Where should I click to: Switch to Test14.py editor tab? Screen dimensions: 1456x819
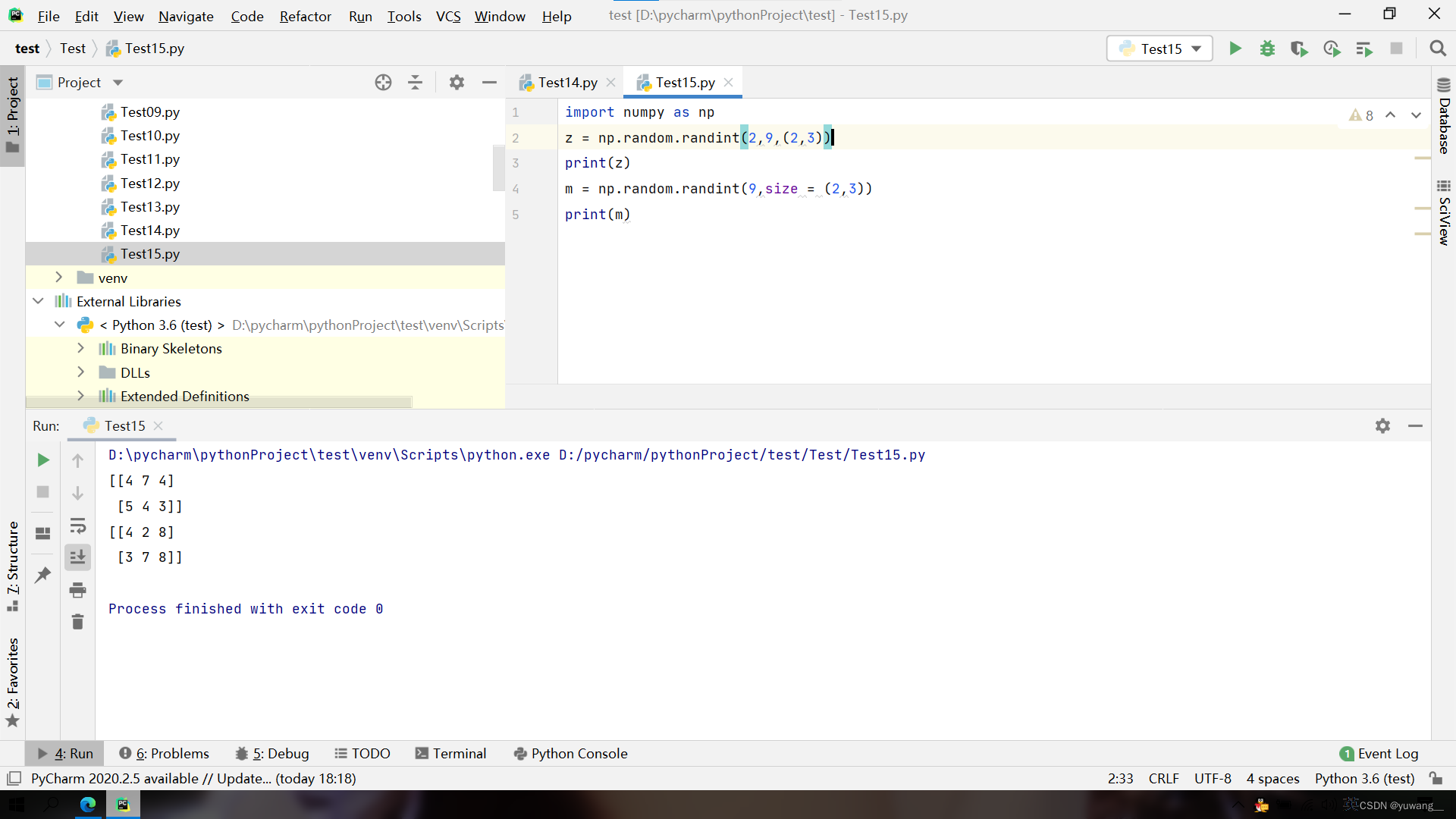click(x=566, y=83)
